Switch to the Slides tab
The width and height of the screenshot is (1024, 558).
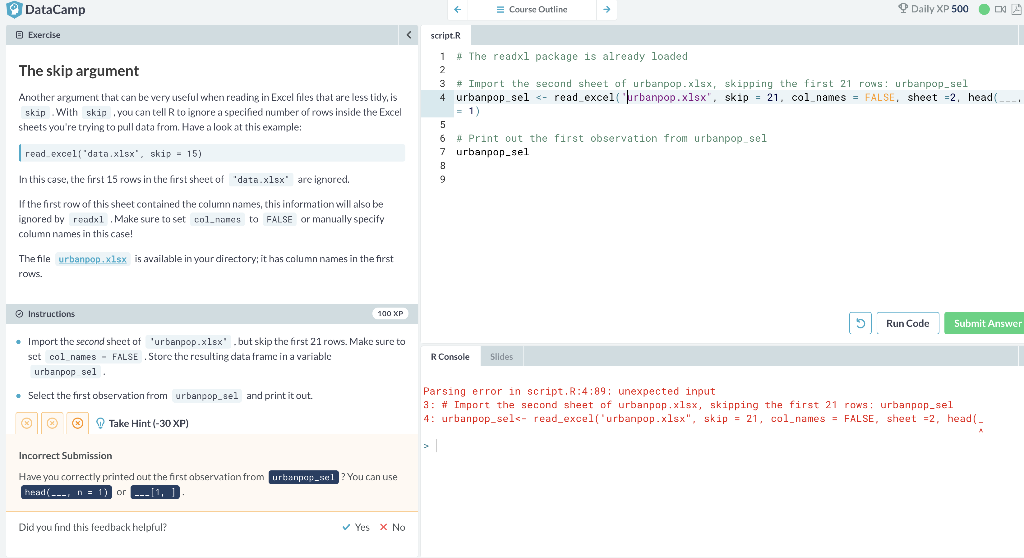502,357
